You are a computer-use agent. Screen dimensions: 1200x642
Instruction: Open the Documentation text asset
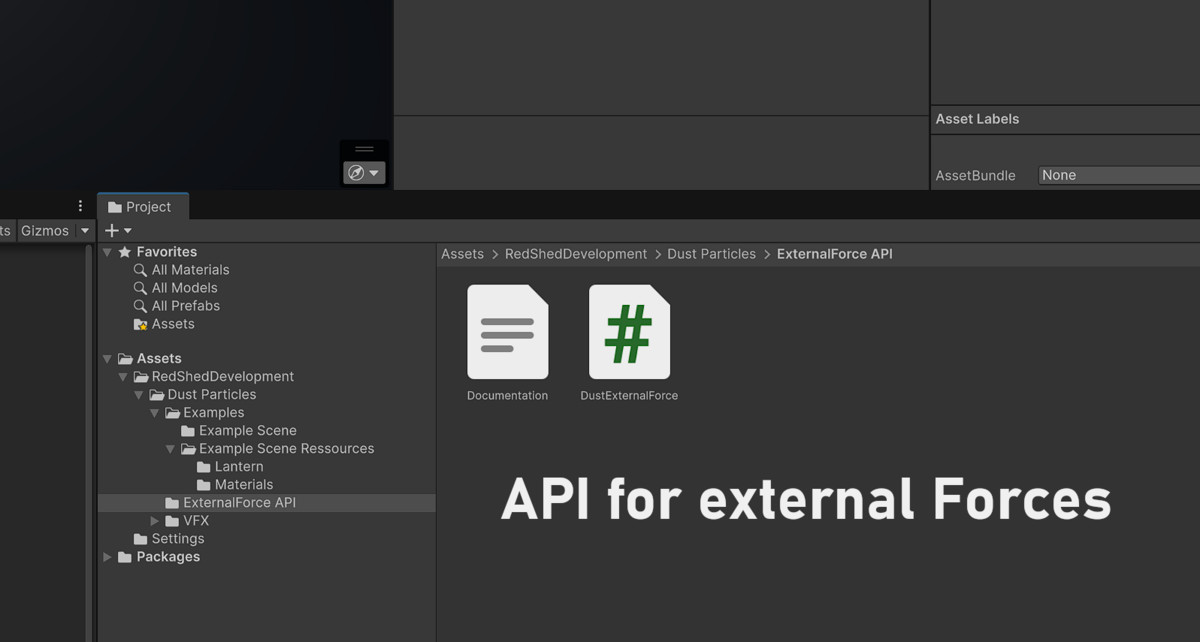[507, 332]
